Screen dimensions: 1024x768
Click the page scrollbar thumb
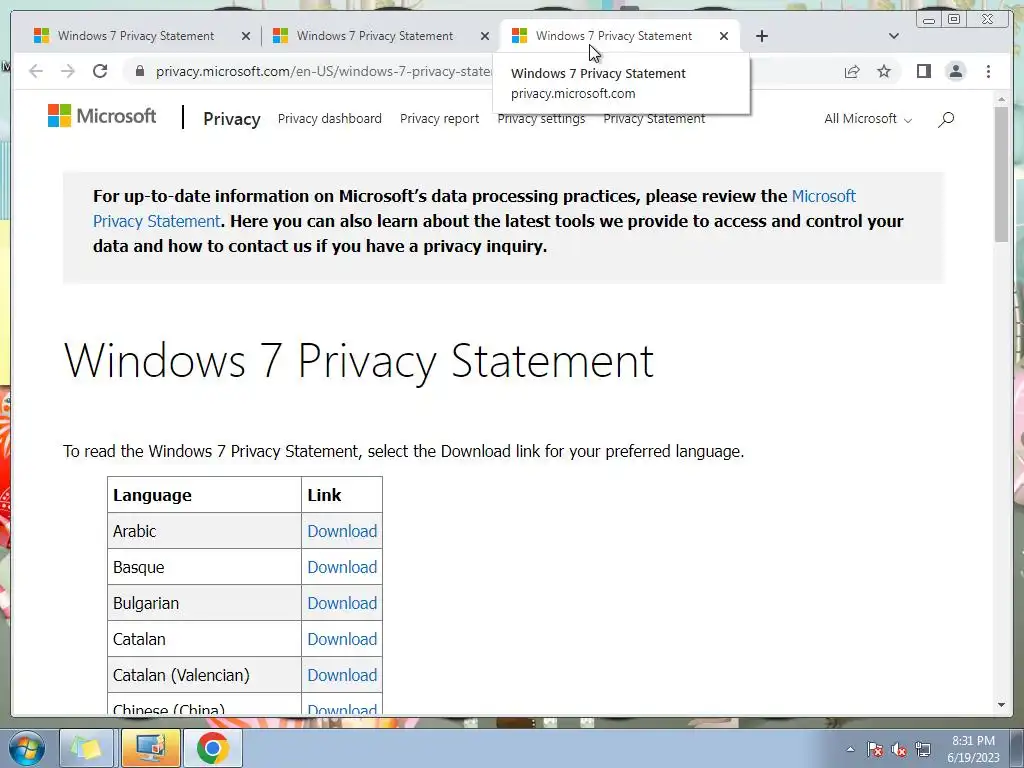pos(1001,174)
